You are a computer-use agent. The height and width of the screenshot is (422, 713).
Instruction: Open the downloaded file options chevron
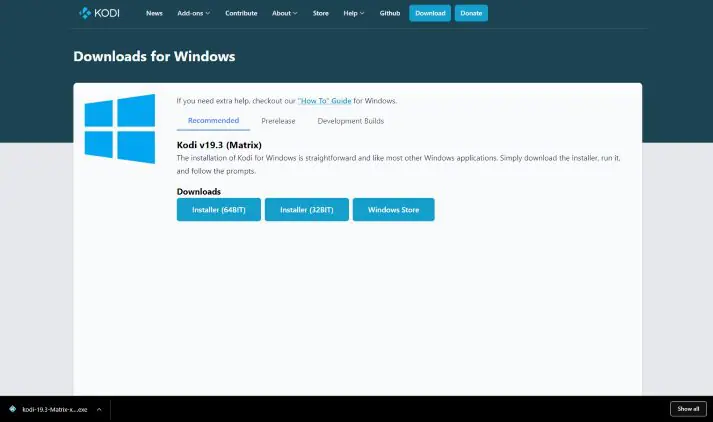pyautogui.click(x=99, y=409)
